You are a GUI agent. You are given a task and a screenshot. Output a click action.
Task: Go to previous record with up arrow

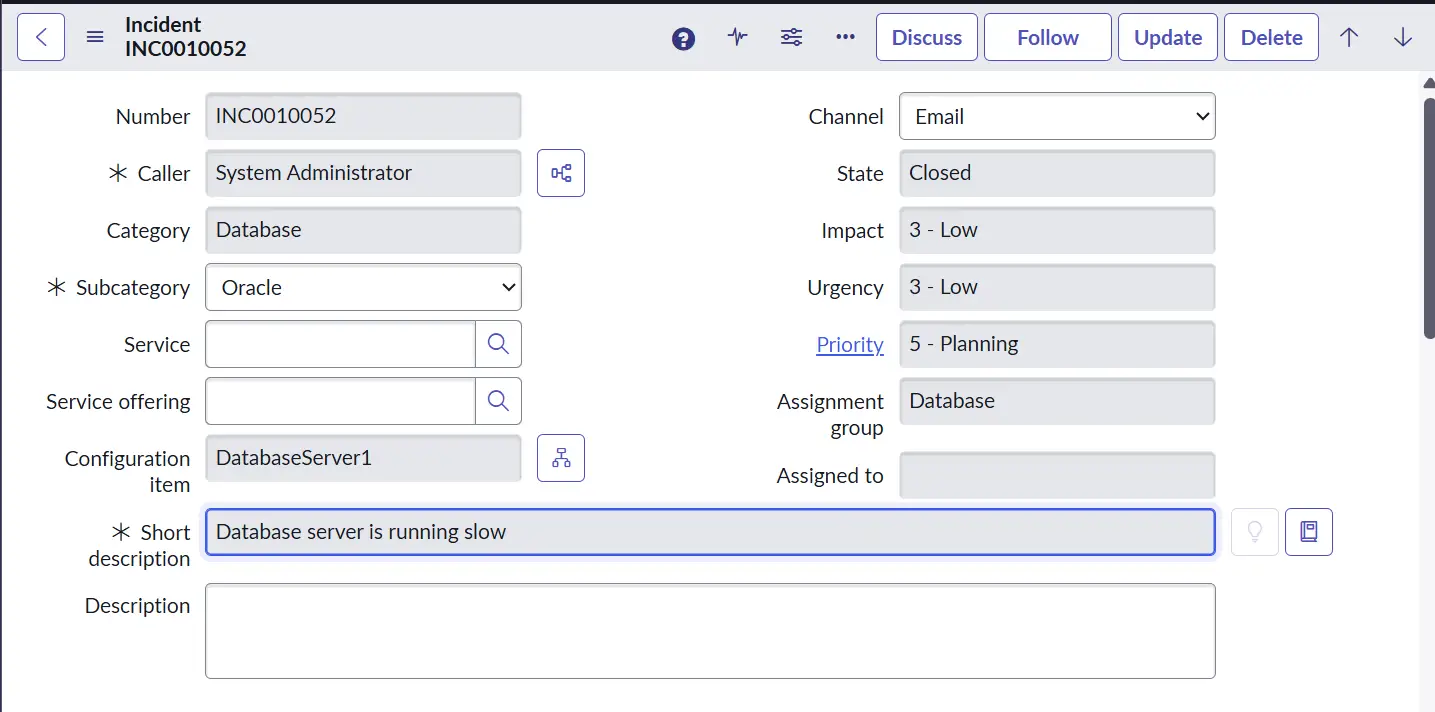tap(1349, 37)
